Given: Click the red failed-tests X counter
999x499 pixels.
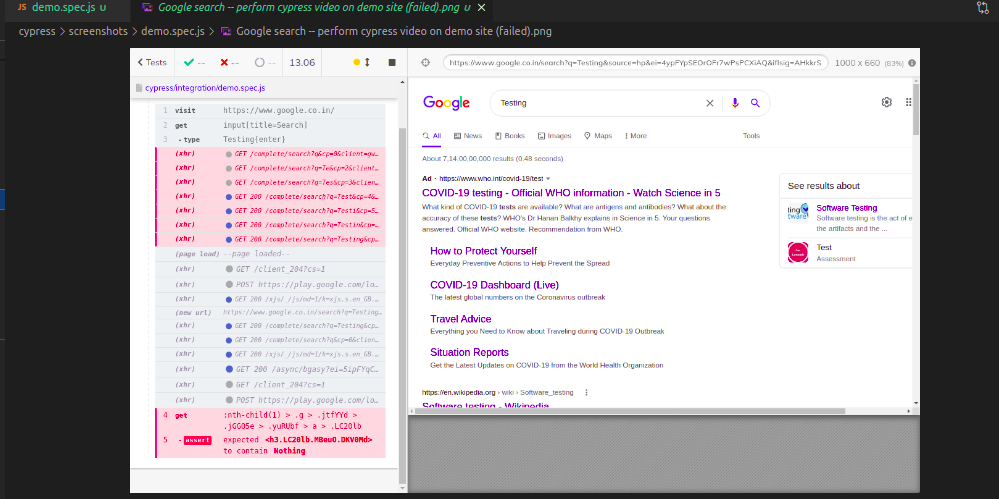Looking at the screenshot, I should click(x=224, y=62).
